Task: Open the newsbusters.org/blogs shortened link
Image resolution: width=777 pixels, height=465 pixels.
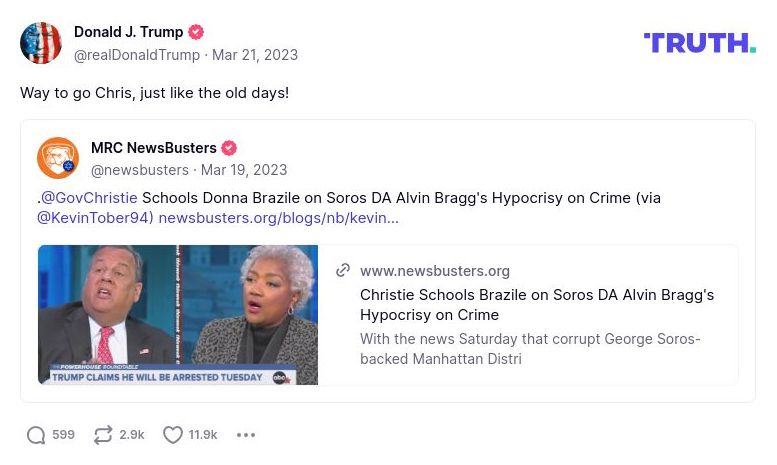Action: (278, 218)
